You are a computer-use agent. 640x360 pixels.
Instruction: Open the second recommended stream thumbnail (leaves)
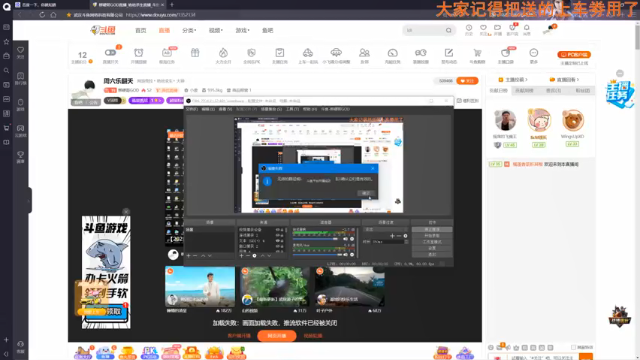tap(275, 286)
